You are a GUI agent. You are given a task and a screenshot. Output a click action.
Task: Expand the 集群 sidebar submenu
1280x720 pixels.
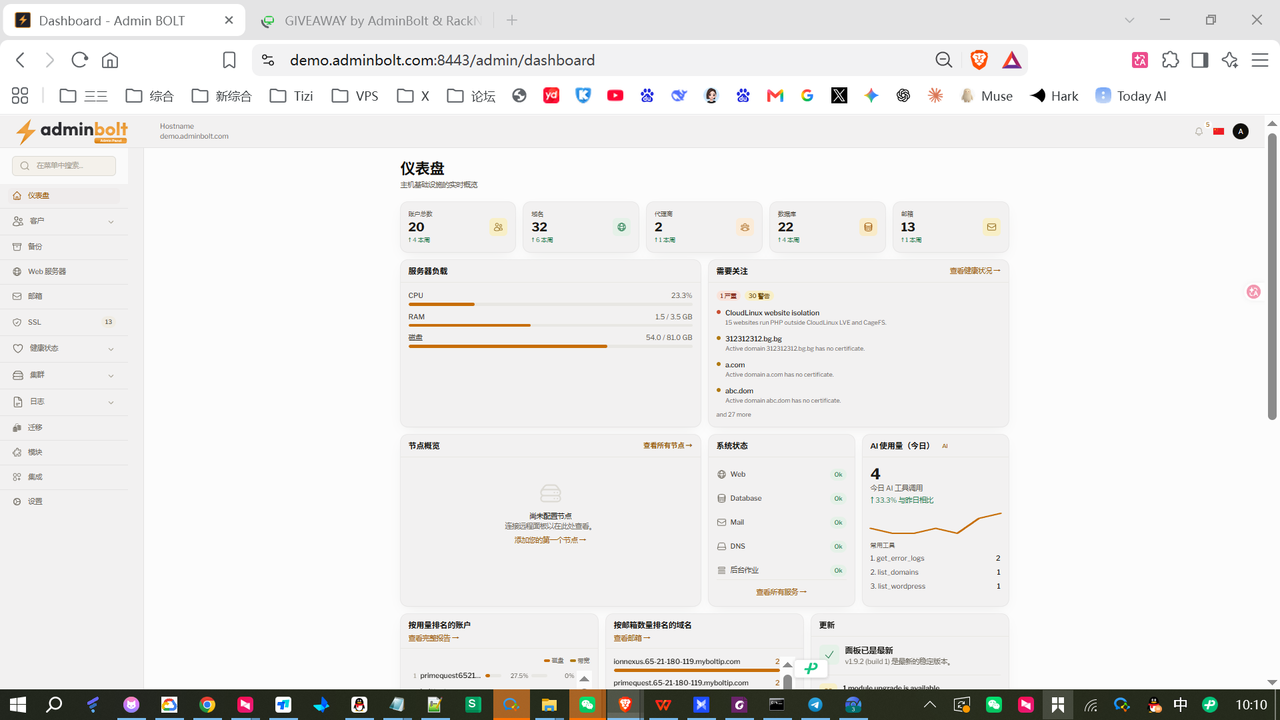coord(111,375)
